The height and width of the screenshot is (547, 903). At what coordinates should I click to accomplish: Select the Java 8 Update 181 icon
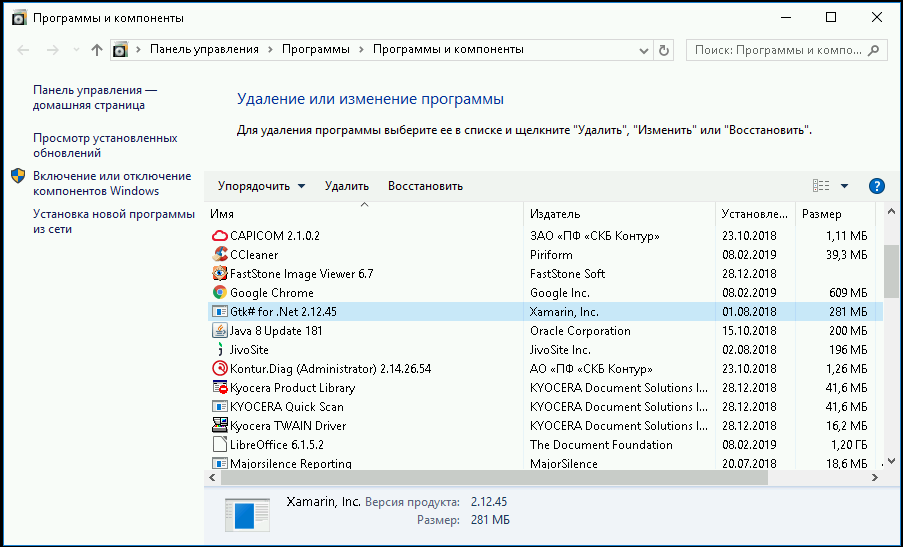pyautogui.click(x=219, y=331)
